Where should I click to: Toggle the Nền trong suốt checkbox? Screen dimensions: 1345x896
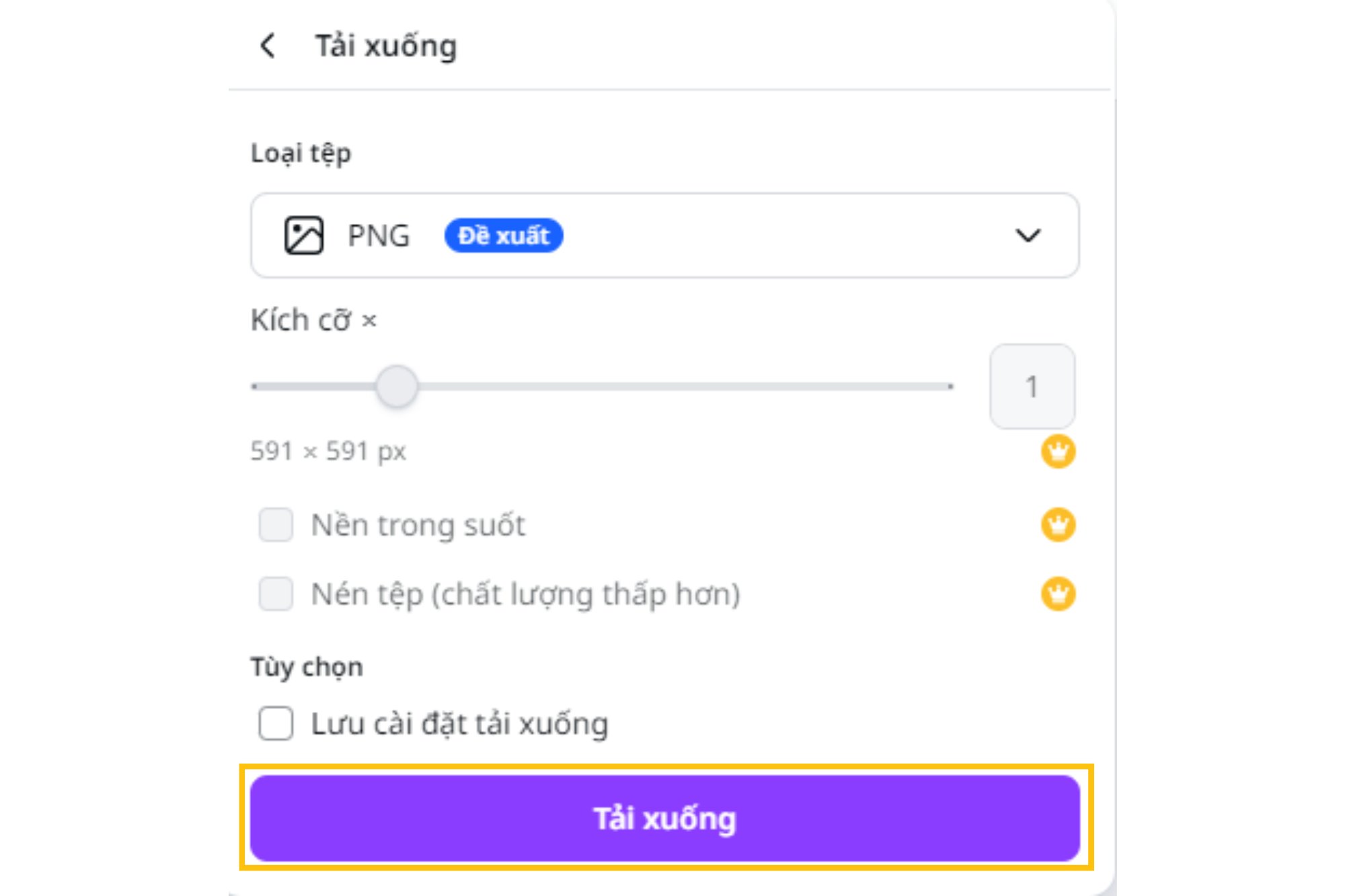tap(276, 524)
